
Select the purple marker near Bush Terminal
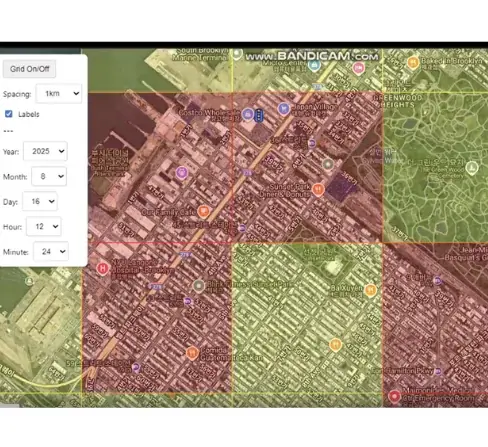182,172
